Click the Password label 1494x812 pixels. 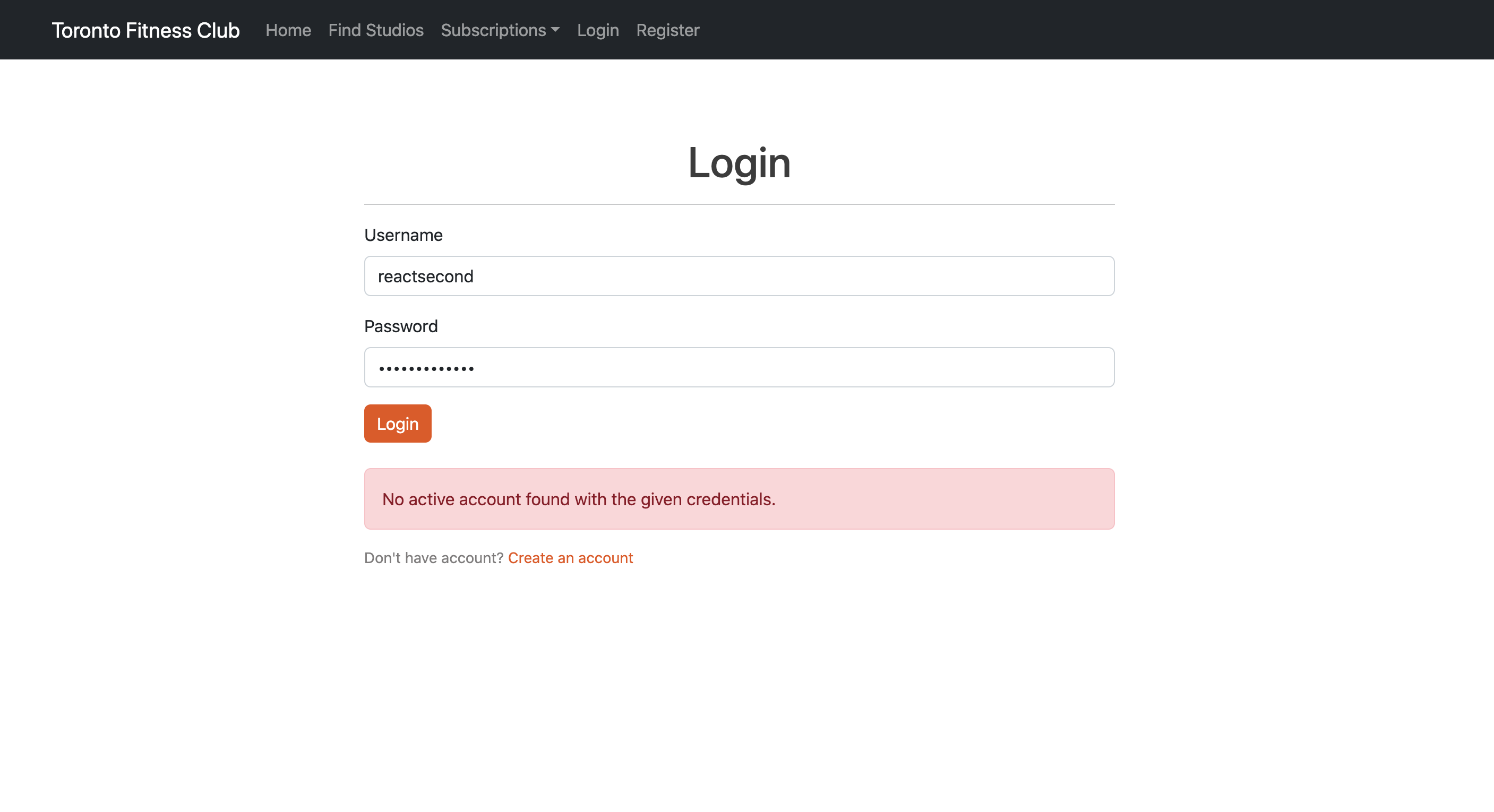(401, 326)
